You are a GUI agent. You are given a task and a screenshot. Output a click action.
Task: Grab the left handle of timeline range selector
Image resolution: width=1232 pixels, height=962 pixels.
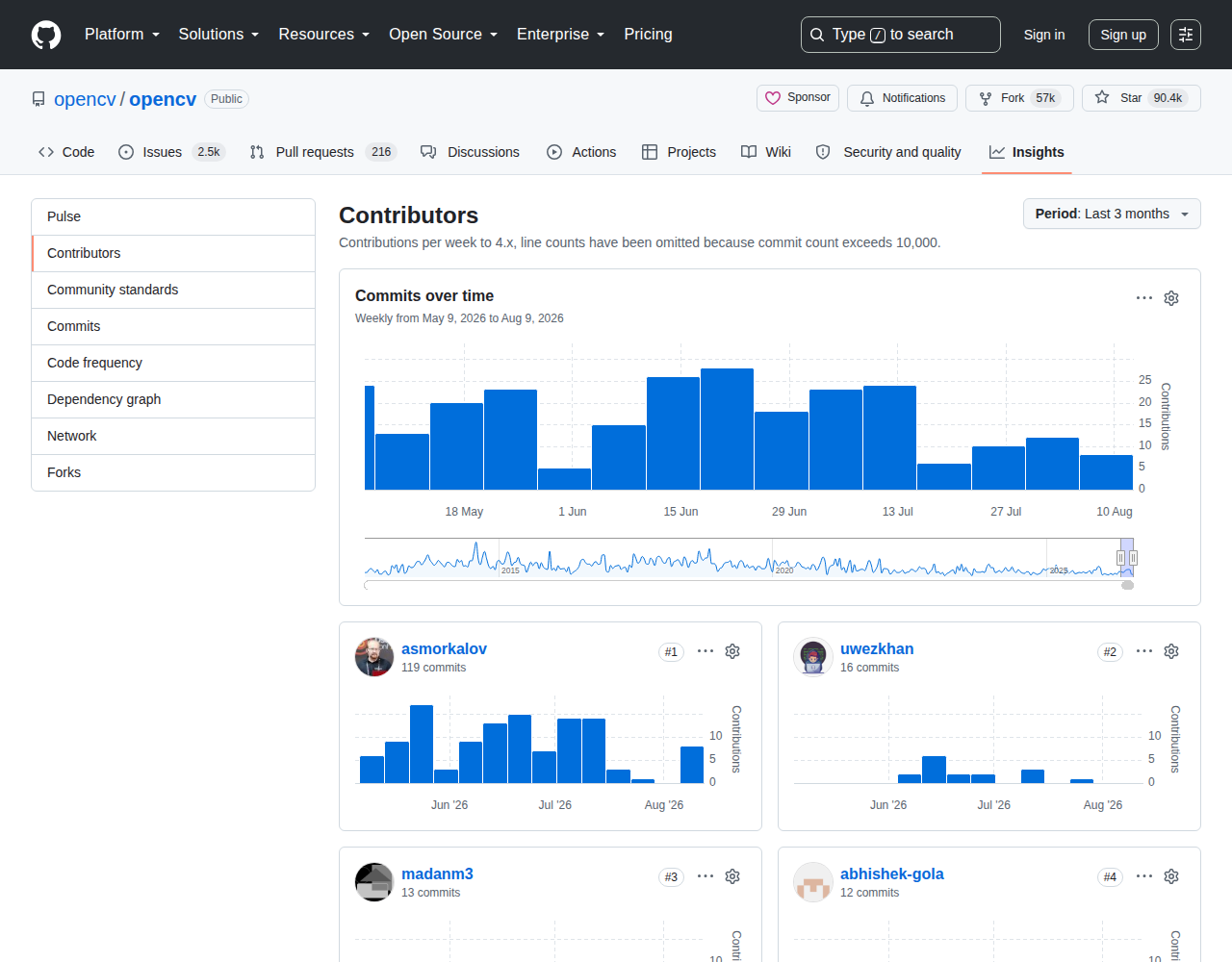coord(1120,558)
